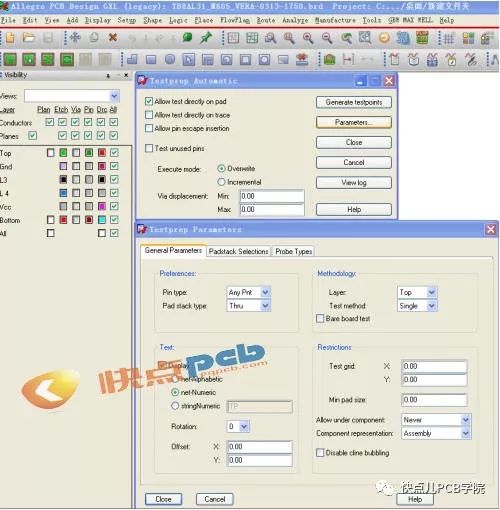Image resolution: width=500 pixels, height=510 pixels.
Task: Click the New file toolbar icon
Action: tap(10, 38)
